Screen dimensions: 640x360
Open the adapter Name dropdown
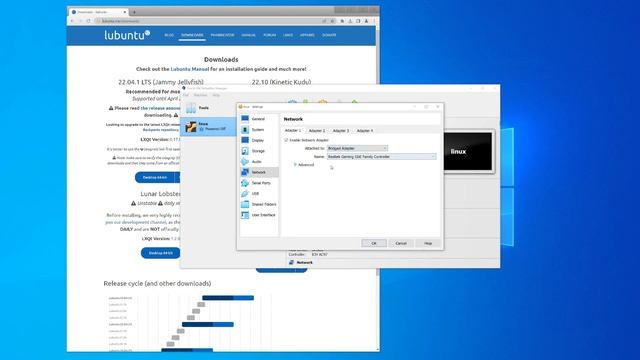coord(382,156)
